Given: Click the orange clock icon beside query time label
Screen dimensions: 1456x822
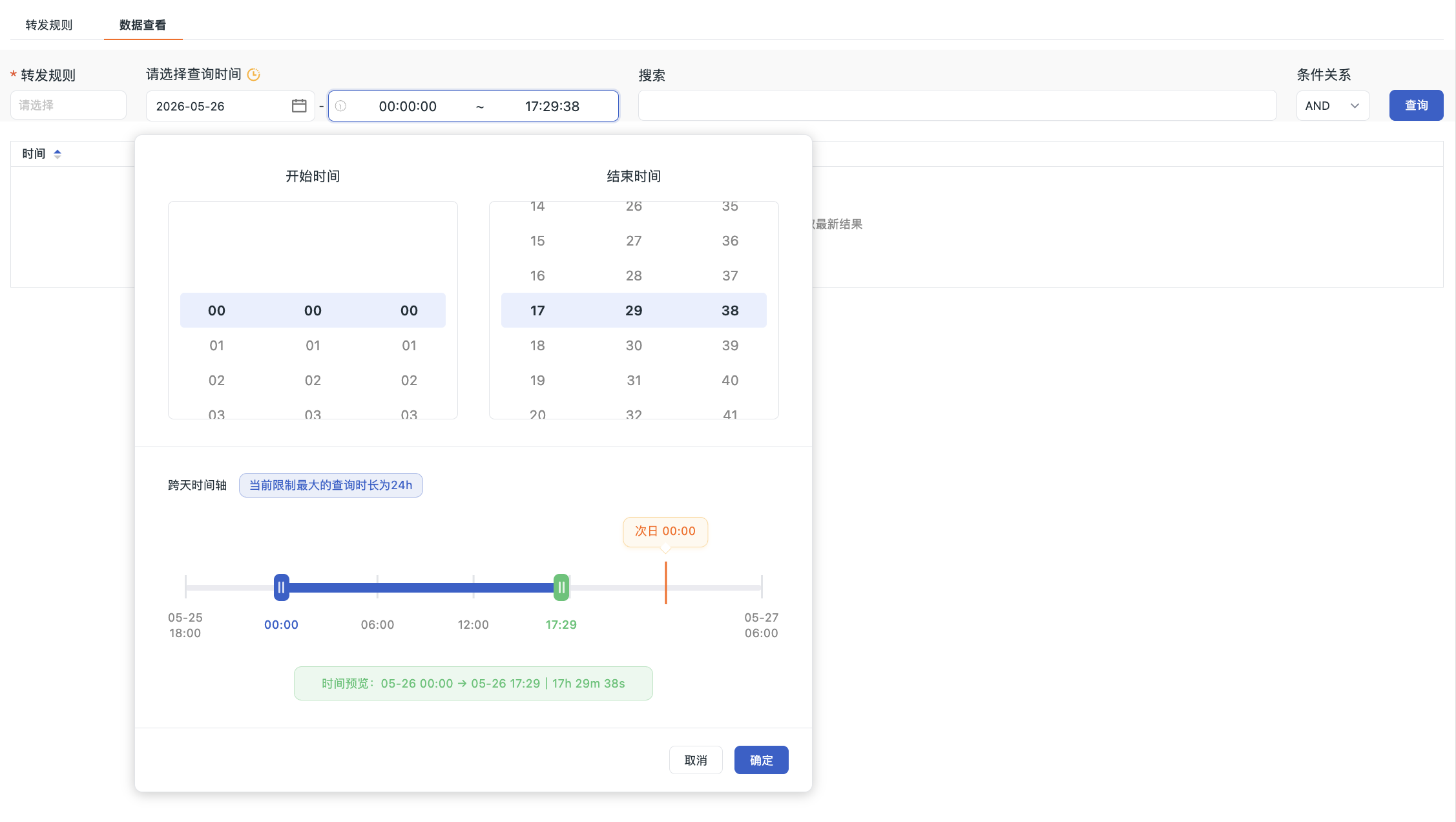Looking at the screenshot, I should pos(254,75).
